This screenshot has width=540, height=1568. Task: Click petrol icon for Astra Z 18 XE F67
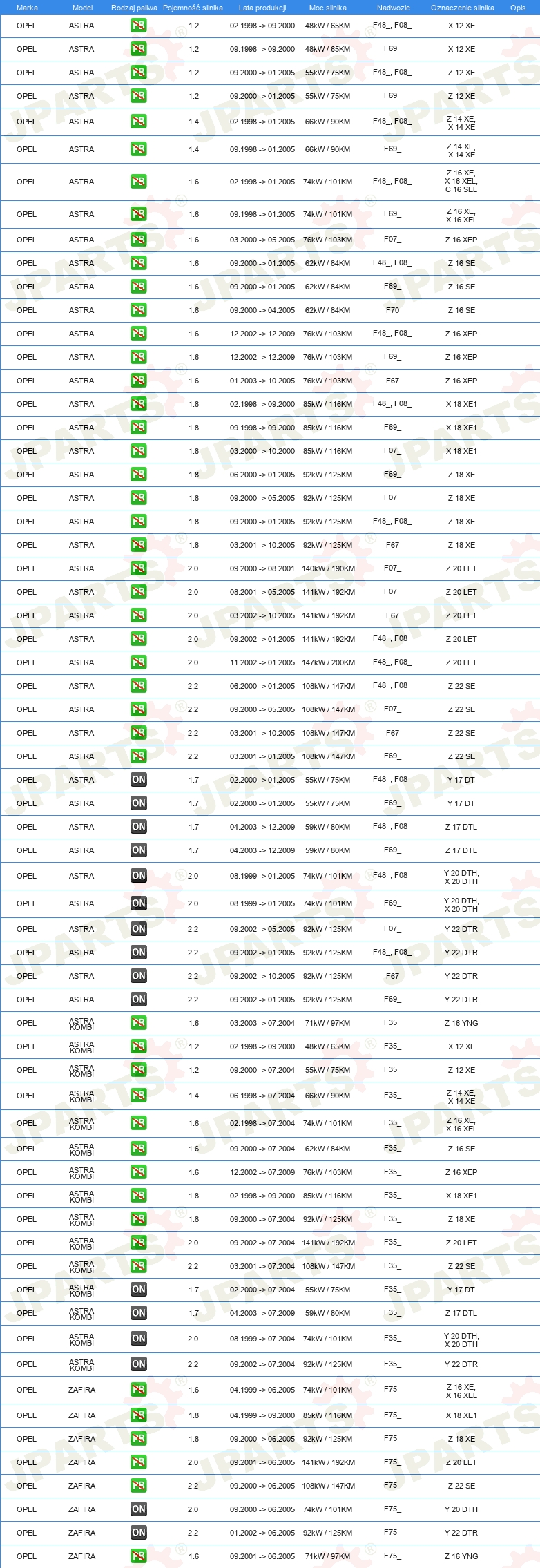(139, 545)
